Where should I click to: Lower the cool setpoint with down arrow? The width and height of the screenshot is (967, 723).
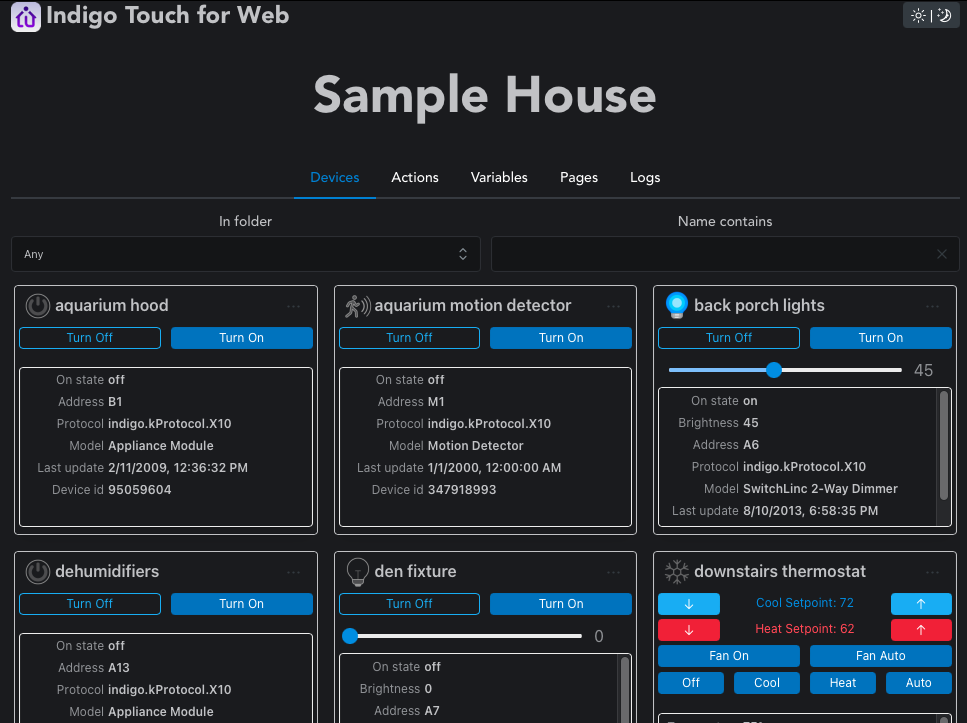(689, 604)
